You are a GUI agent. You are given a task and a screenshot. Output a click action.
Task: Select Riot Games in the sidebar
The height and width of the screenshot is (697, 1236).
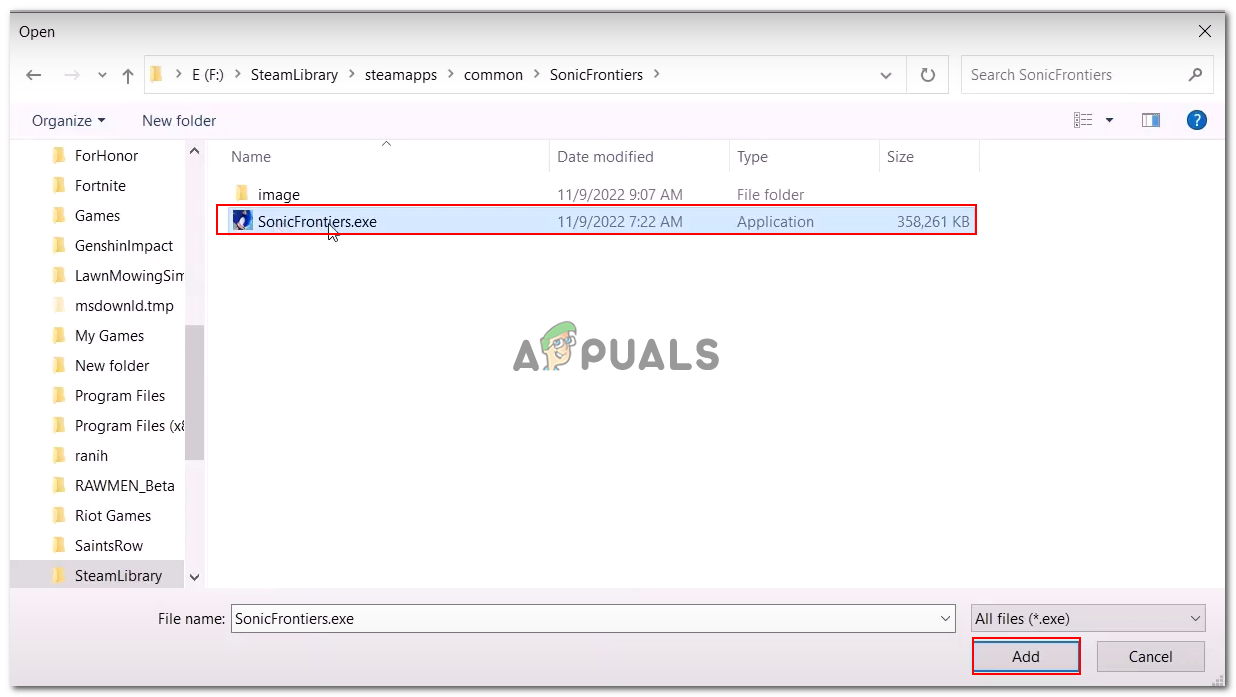[x=114, y=515]
